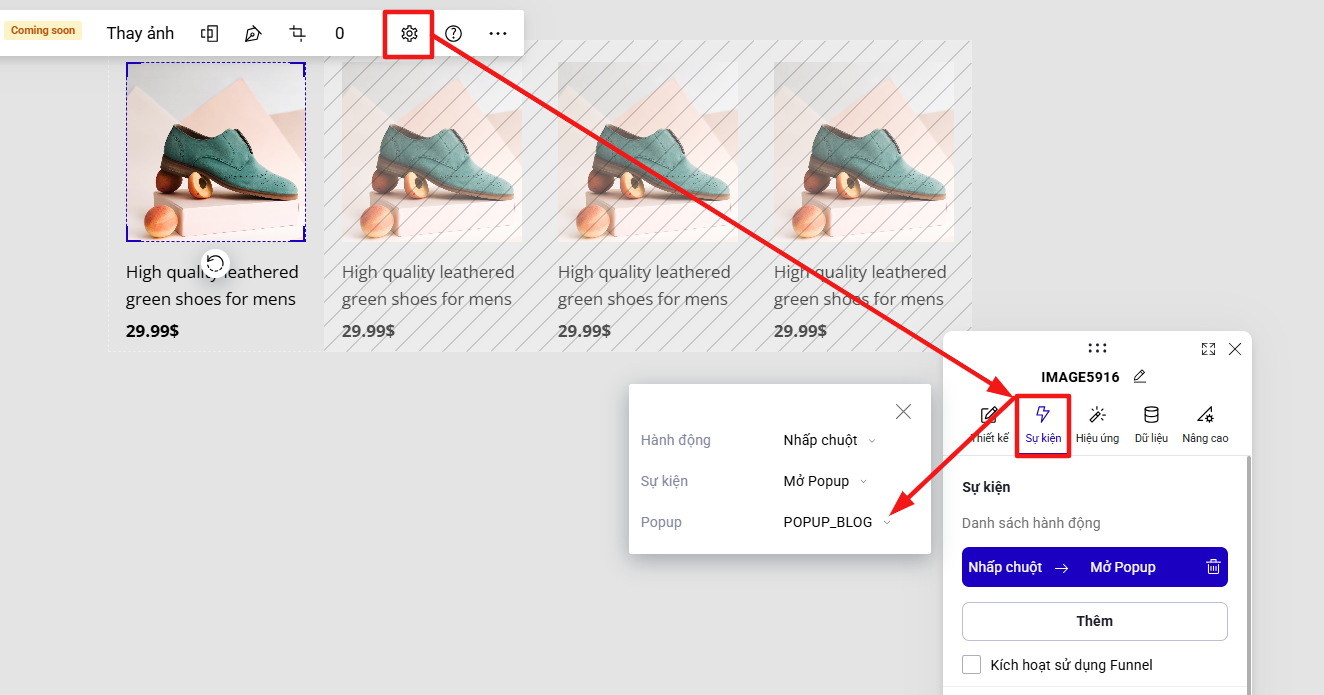Click the rotate handle below selected image
The width and height of the screenshot is (1324, 695).
(x=214, y=263)
